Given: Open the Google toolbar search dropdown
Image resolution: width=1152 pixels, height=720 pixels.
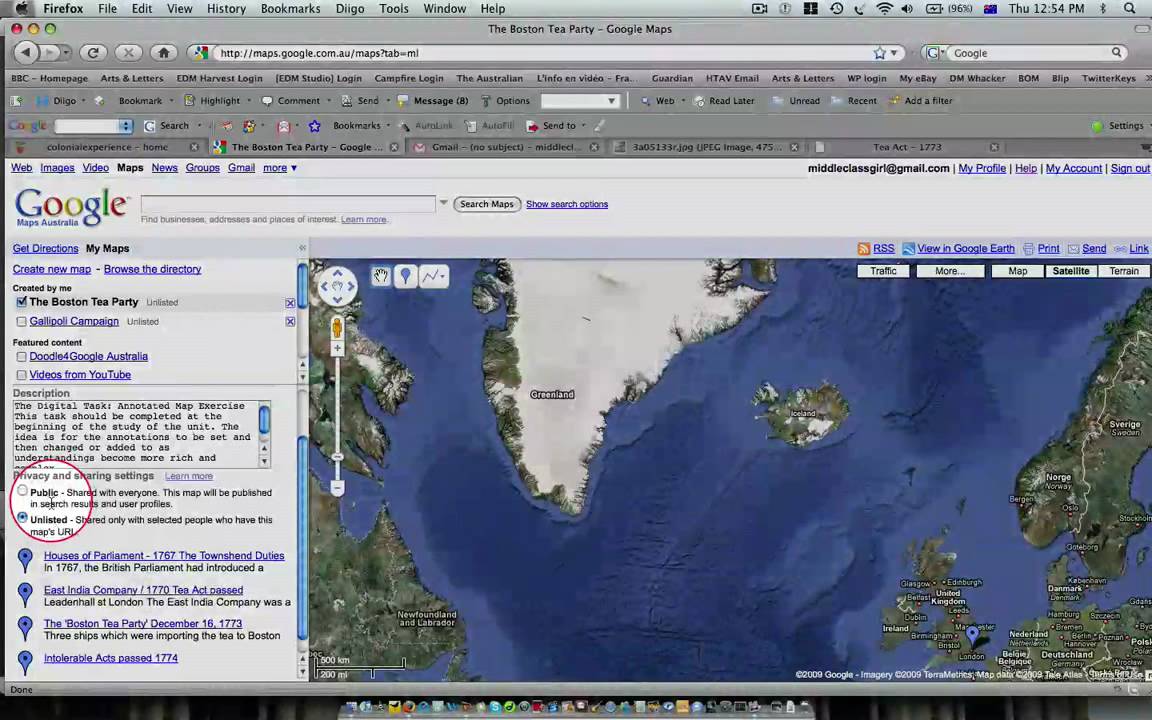Looking at the screenshot, I should tap(126, 126).
